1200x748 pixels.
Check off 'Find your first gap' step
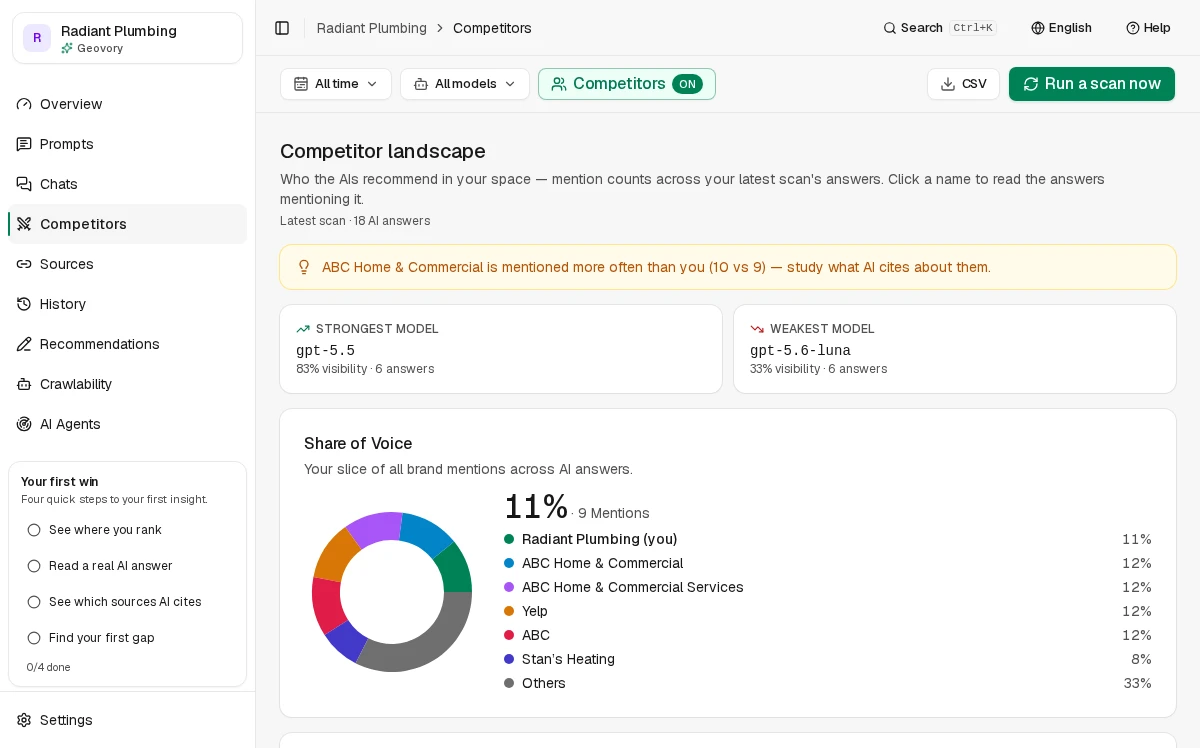click(34, 638)
